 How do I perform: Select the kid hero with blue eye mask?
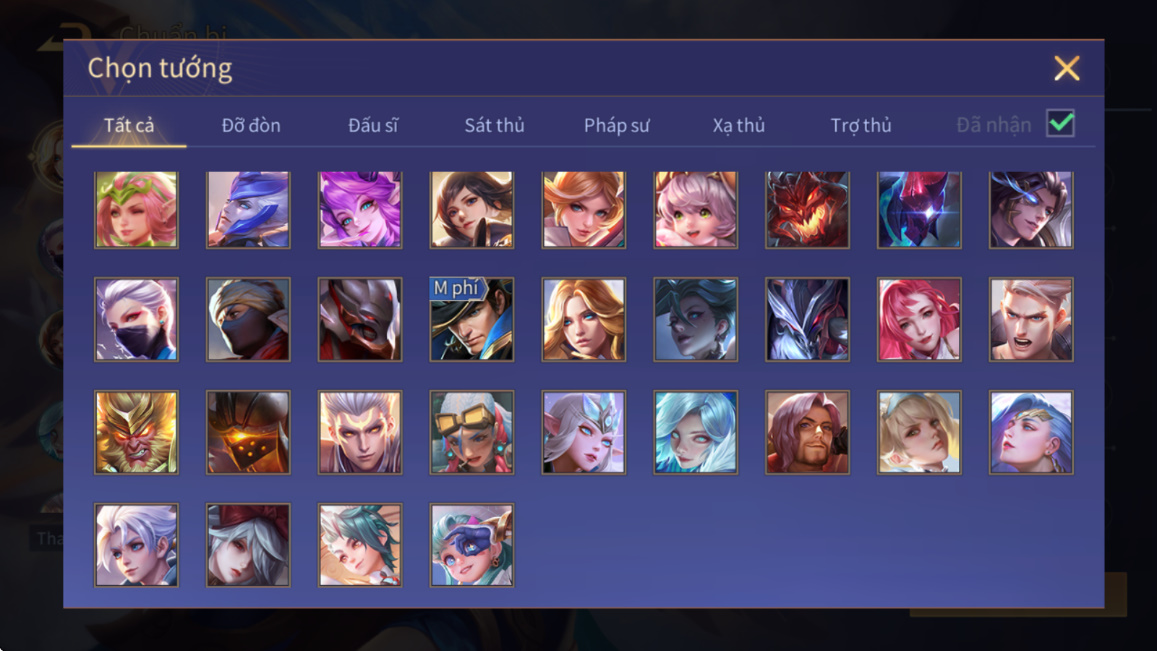coord(472,545)
